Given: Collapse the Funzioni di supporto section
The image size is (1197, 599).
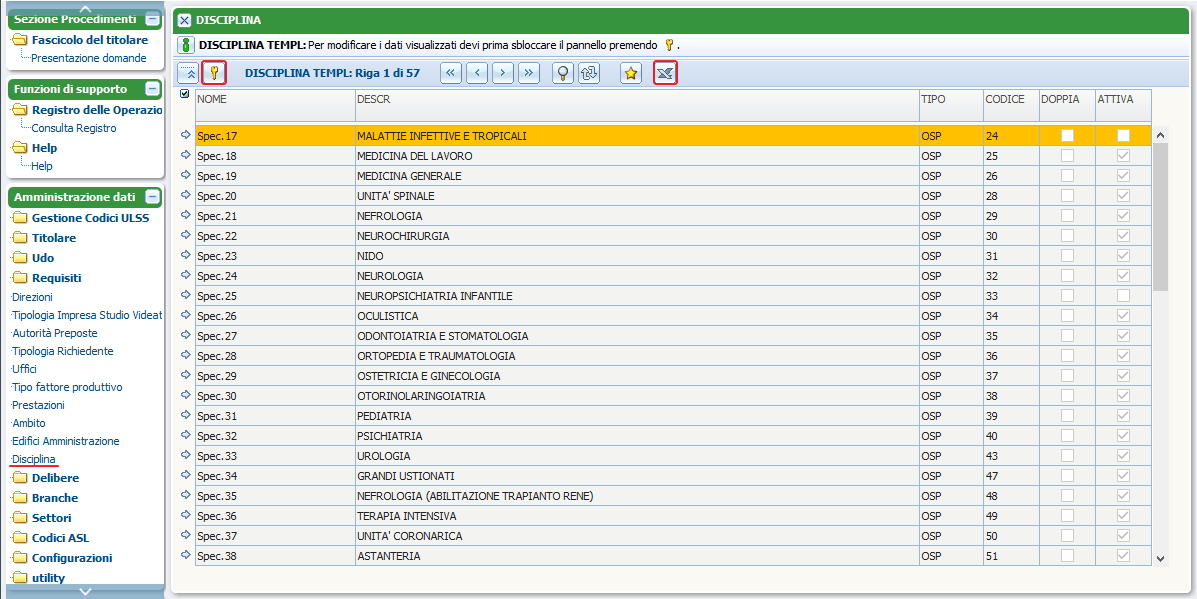Looking at the screenshot, I should tap(152, 89).
